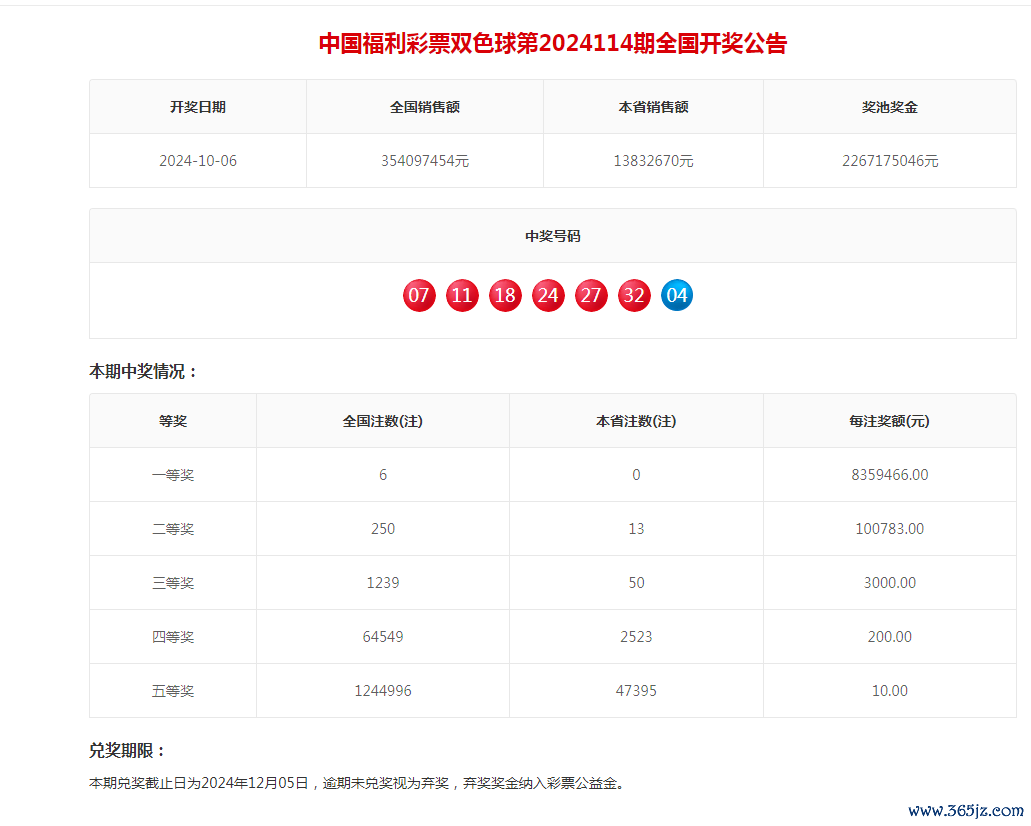Viewport: 1031px width, 826px height.
Task: Click the red ball numbered 27
Action: pos(591,295)
